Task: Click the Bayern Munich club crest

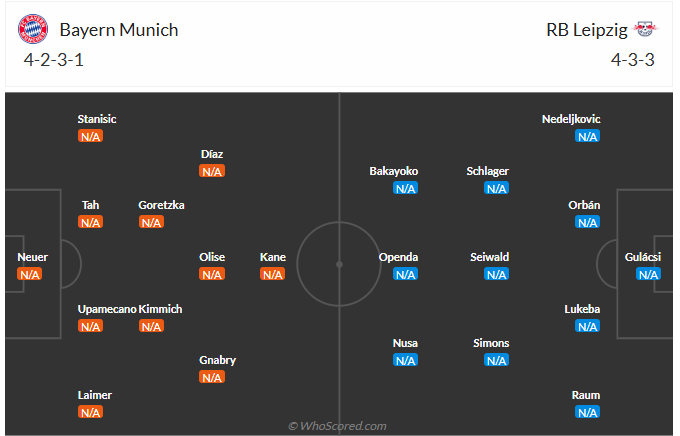Action: point(33,30)
